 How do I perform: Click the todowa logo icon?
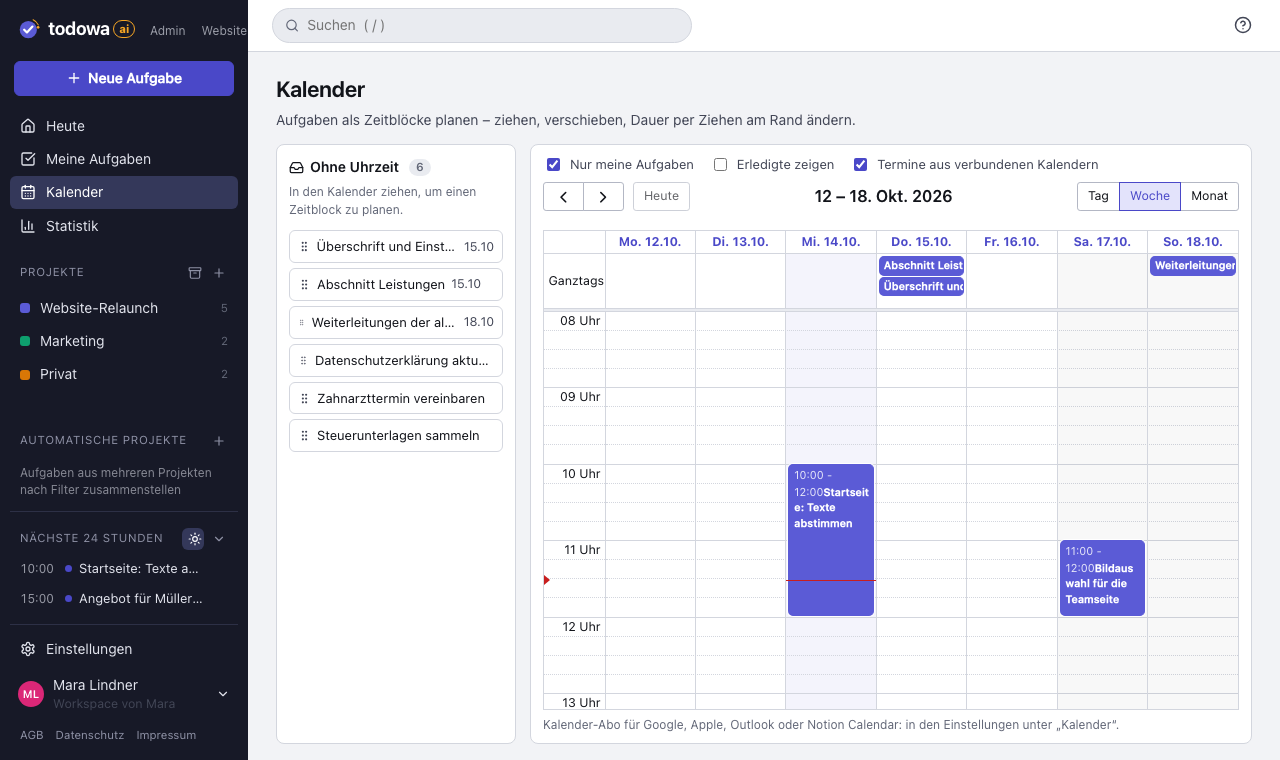(x=29, y=29)
